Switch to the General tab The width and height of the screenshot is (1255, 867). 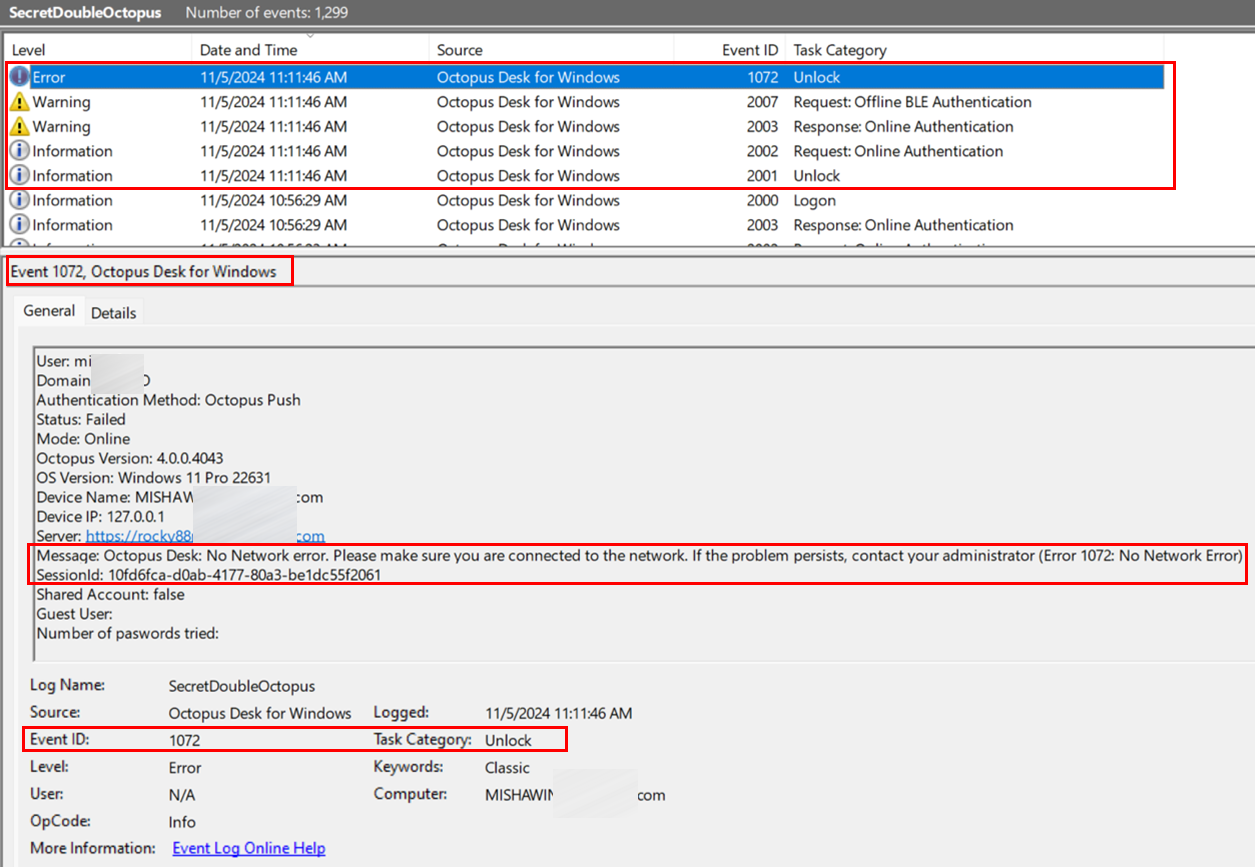[49, 311]
